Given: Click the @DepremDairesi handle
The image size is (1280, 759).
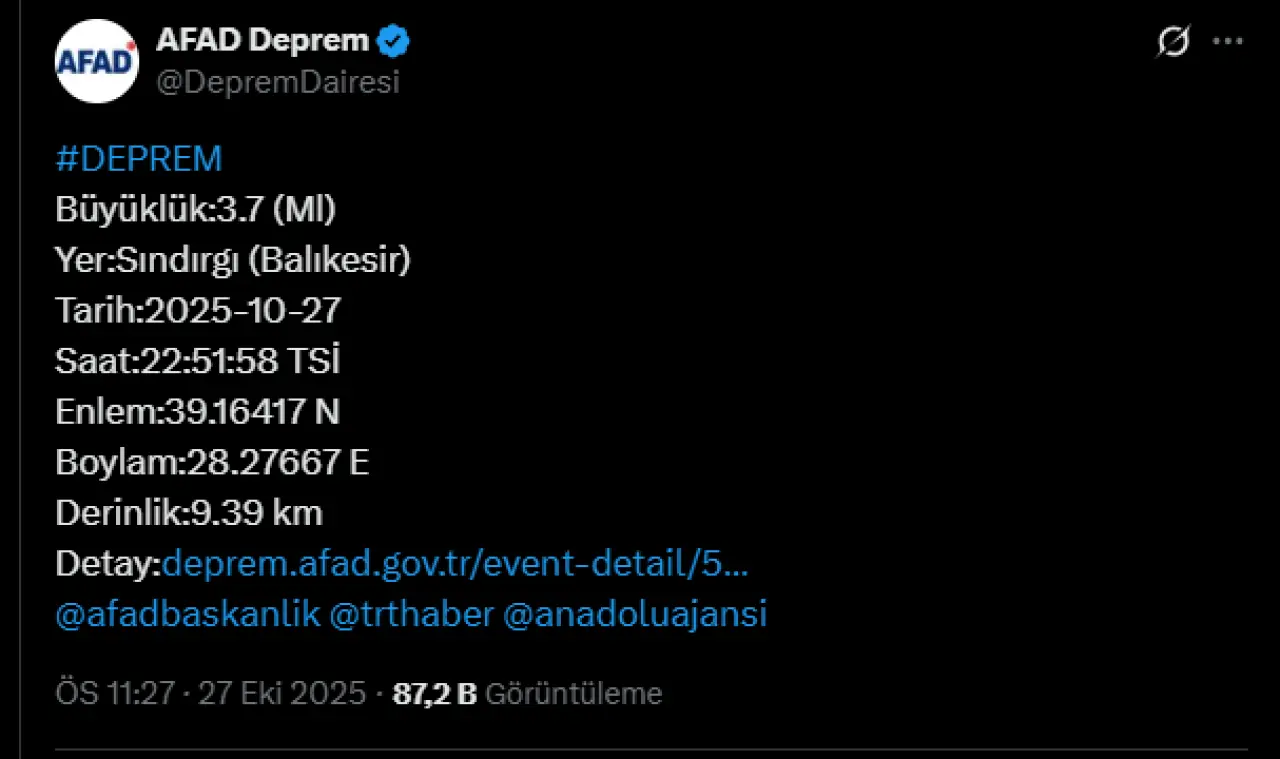Looking at the screenshot, I should tap(277, 83).
